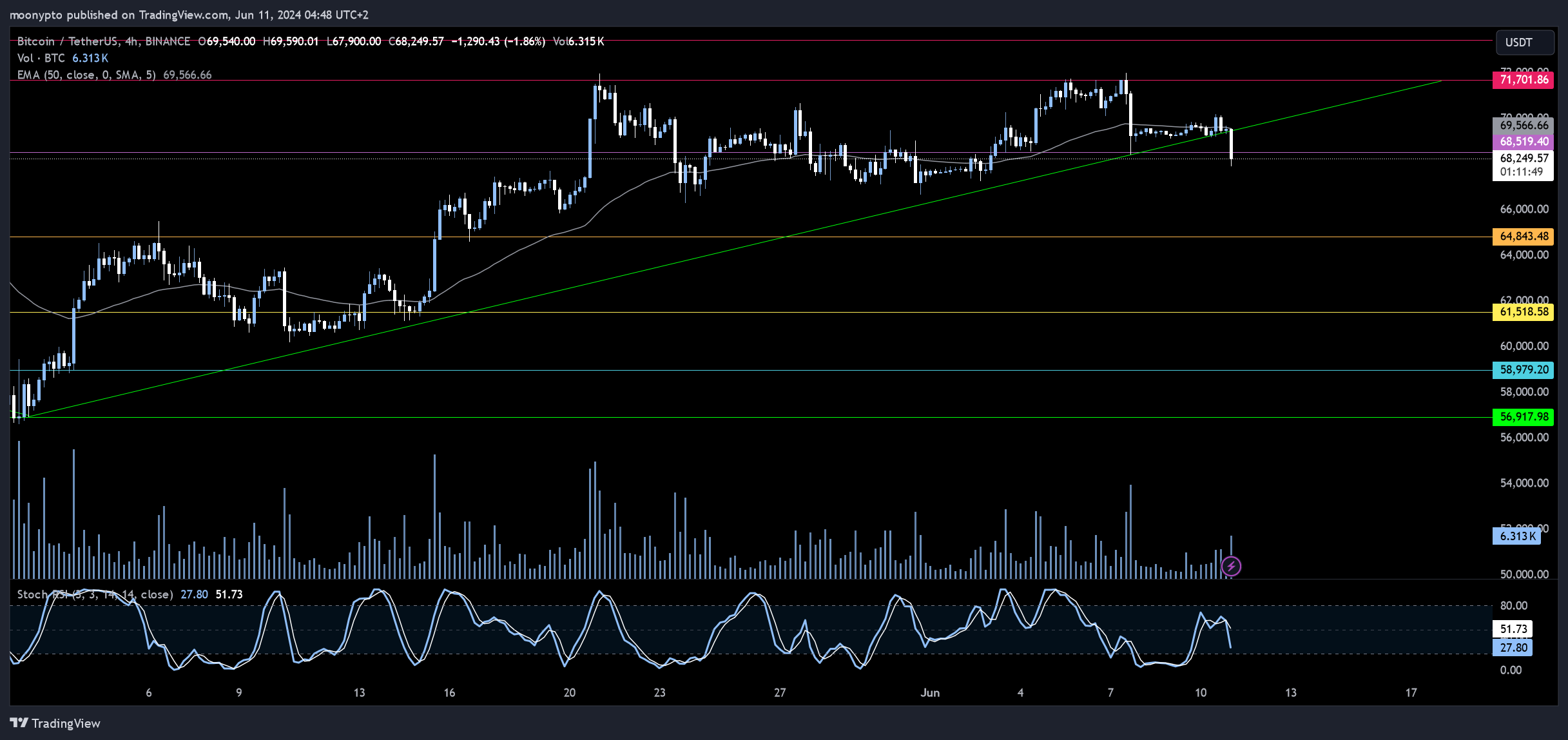
Task: Click the yellow 61,518.58 price label
Action: point(1524,312)
